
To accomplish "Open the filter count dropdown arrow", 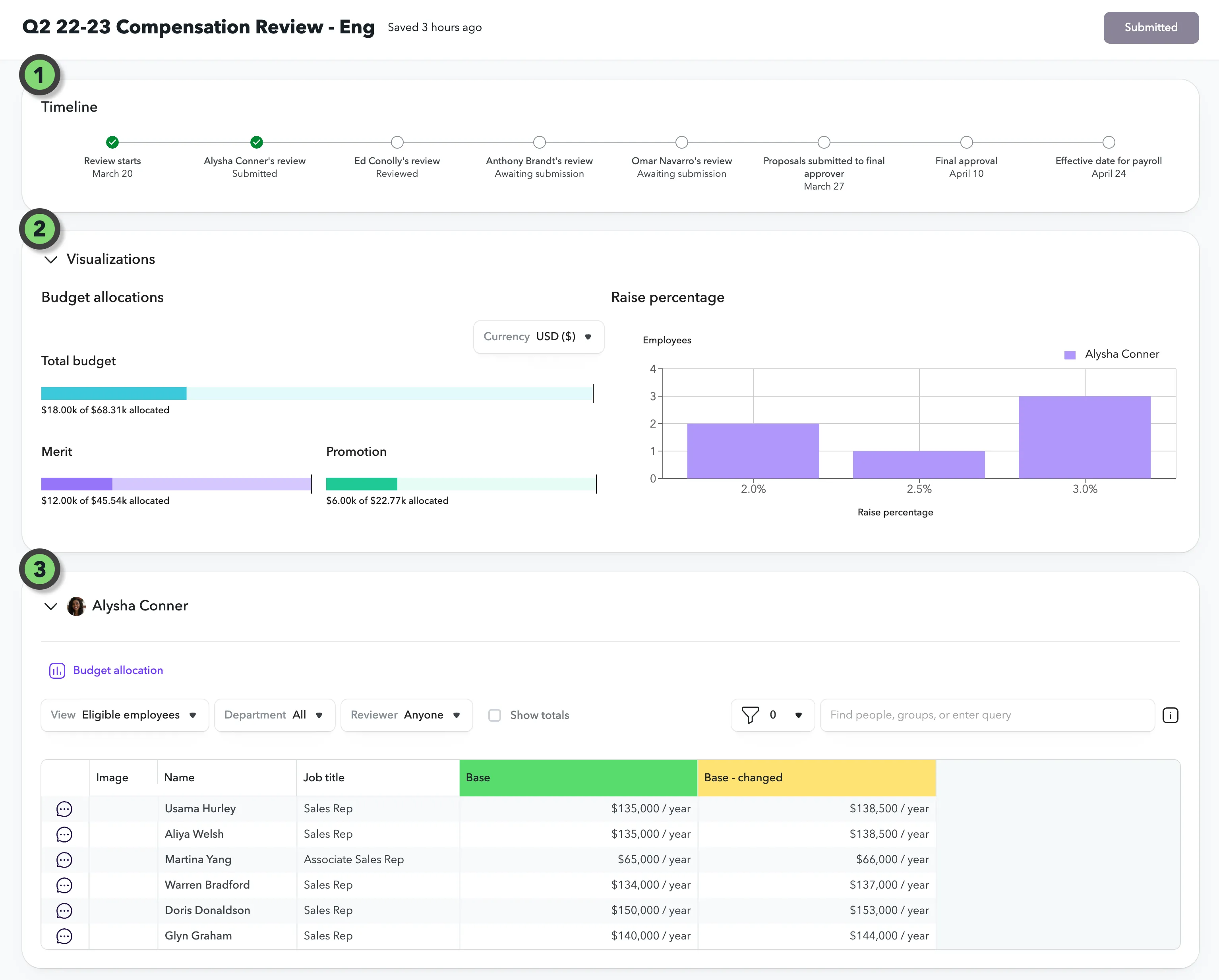I will click(798, 715).
